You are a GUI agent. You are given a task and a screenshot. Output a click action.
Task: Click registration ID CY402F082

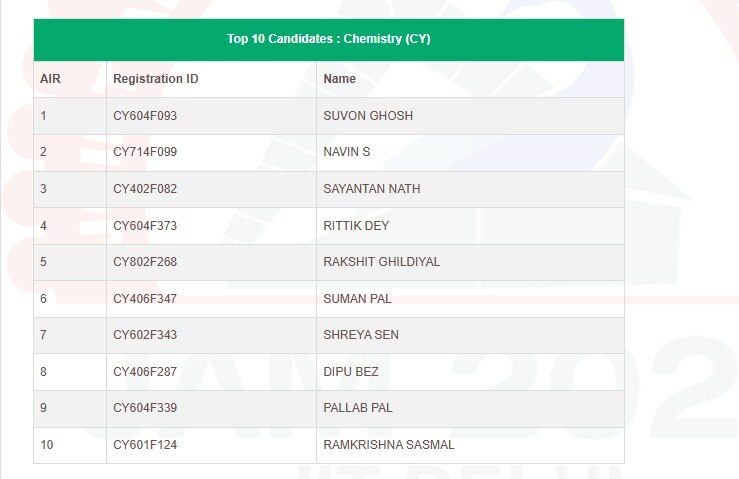145,189
